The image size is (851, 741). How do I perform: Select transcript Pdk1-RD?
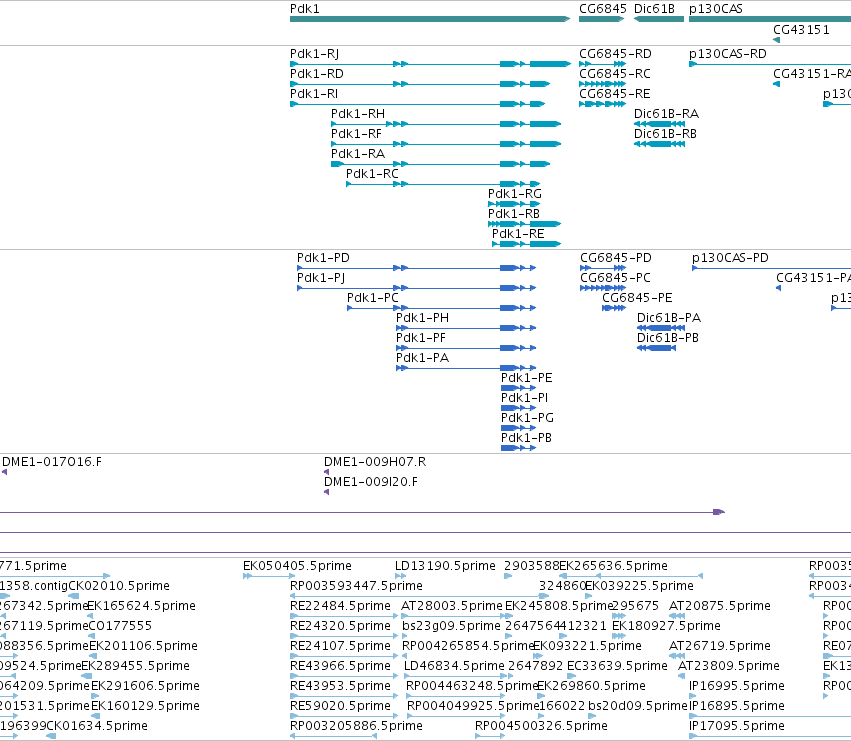pyautogui.click(x=420, y=84)
